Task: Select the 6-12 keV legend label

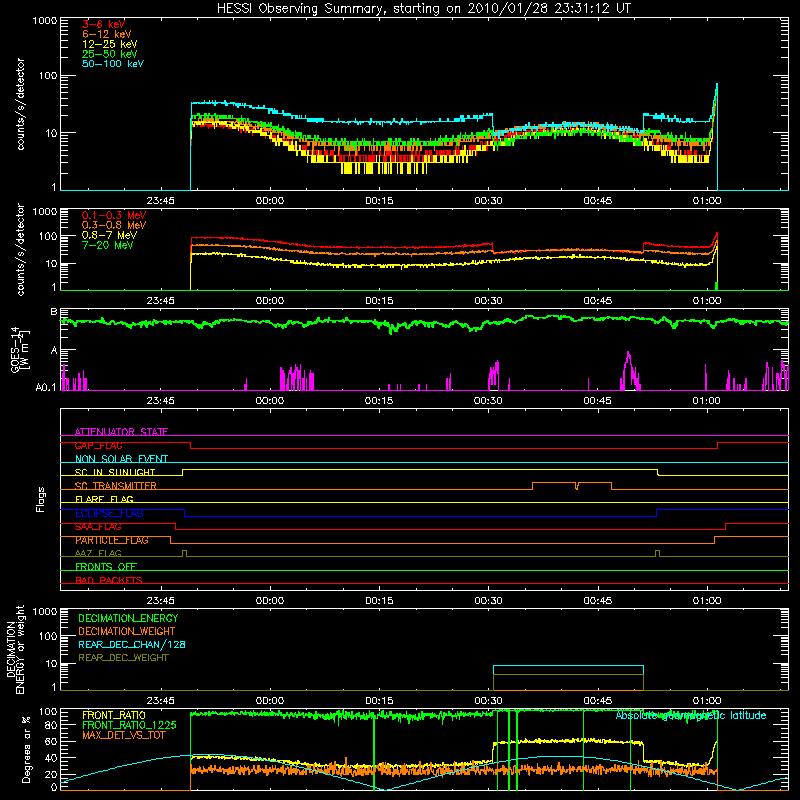Action: (107, 34)
